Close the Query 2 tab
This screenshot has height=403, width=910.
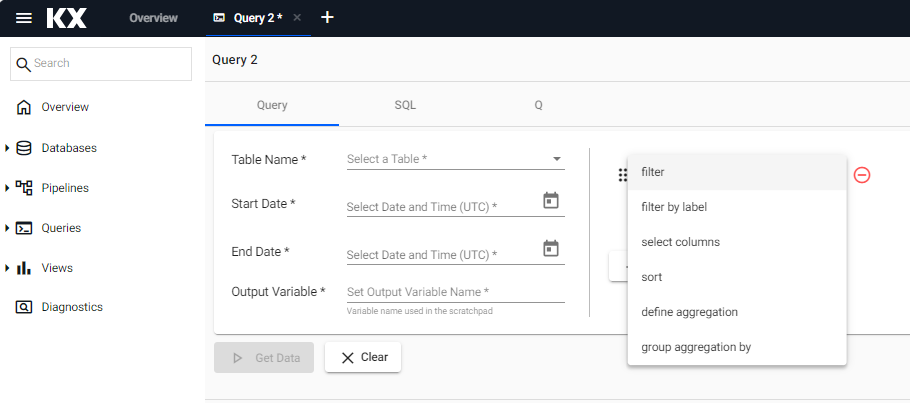[297, 17]
